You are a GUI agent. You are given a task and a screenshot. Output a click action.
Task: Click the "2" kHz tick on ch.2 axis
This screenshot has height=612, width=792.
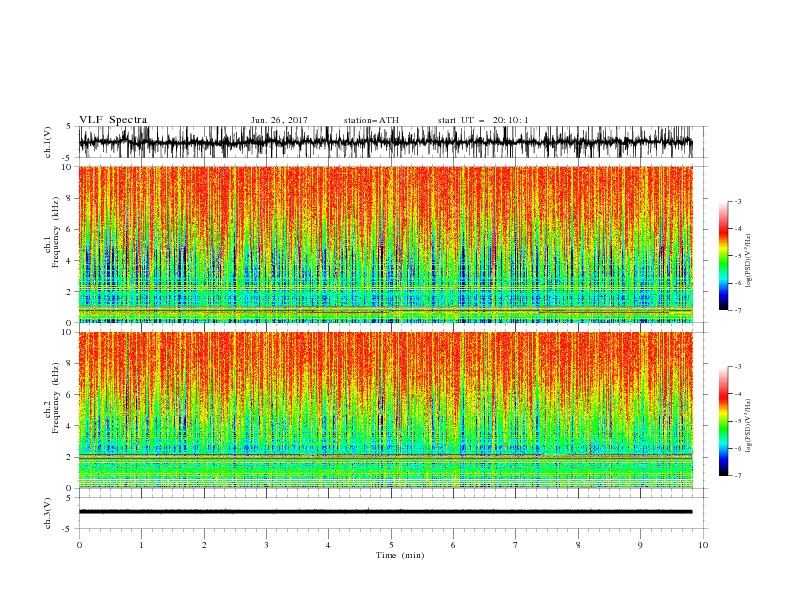point(70,457)
